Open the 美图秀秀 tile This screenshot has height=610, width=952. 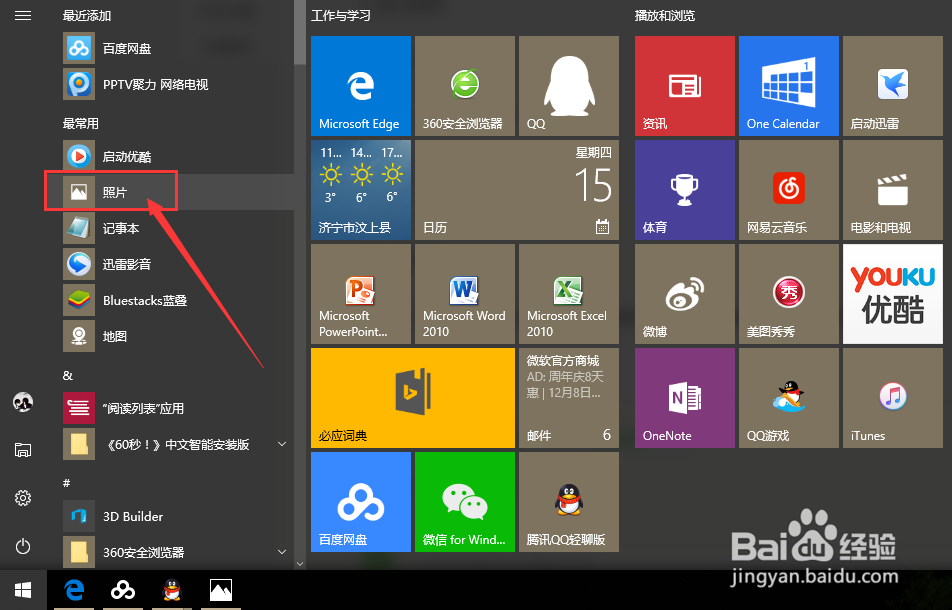coord(789,294)
